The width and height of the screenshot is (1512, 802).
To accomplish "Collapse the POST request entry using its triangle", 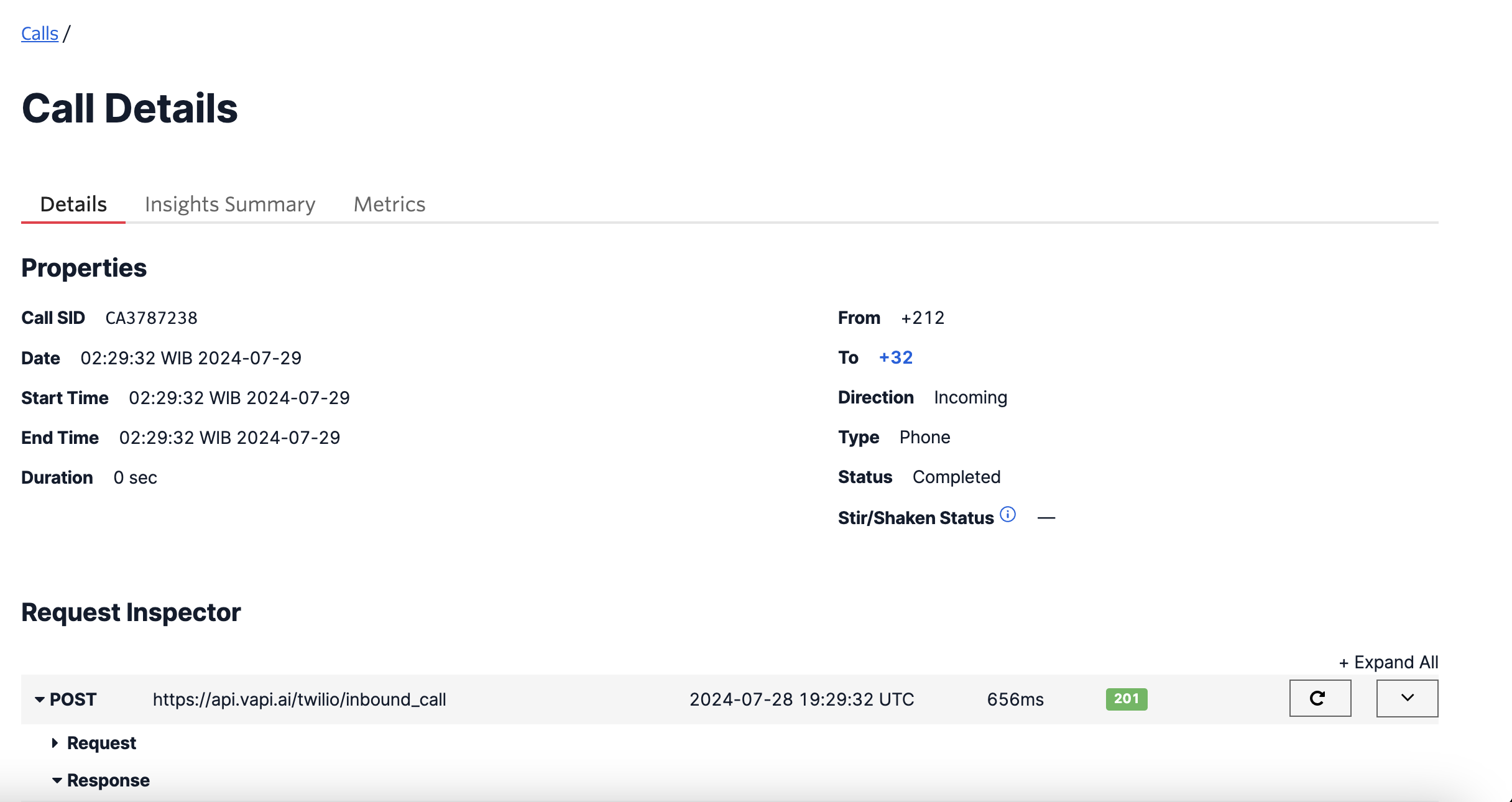I will tap(39, 699).
